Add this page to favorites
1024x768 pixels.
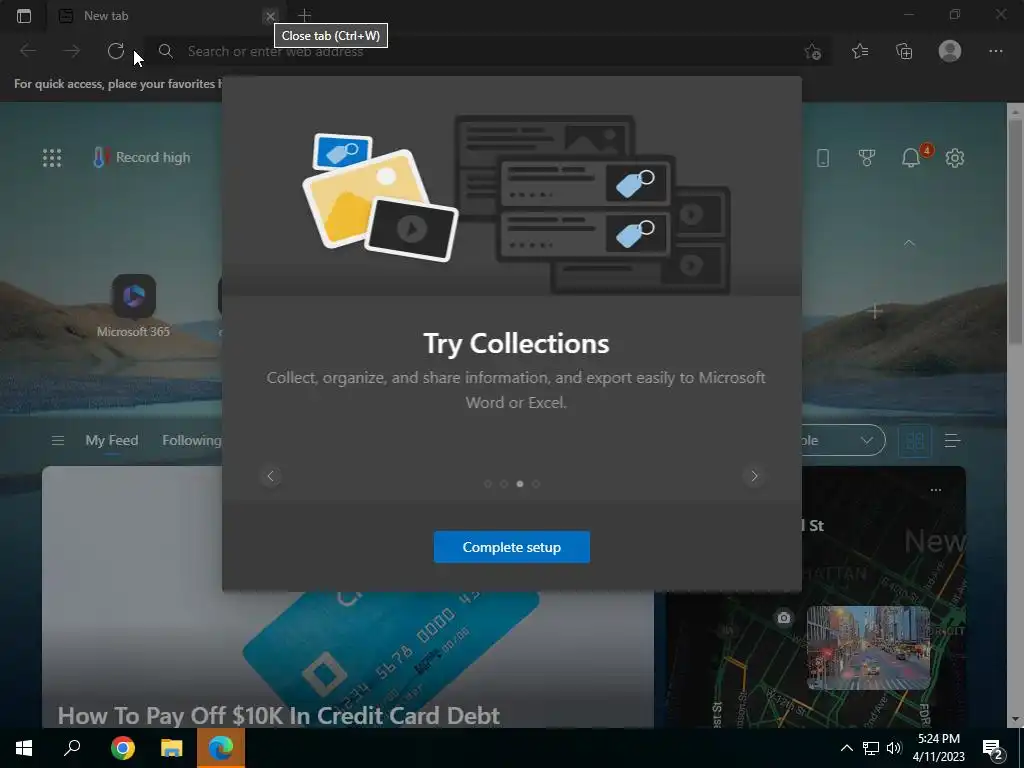(812, 52)
